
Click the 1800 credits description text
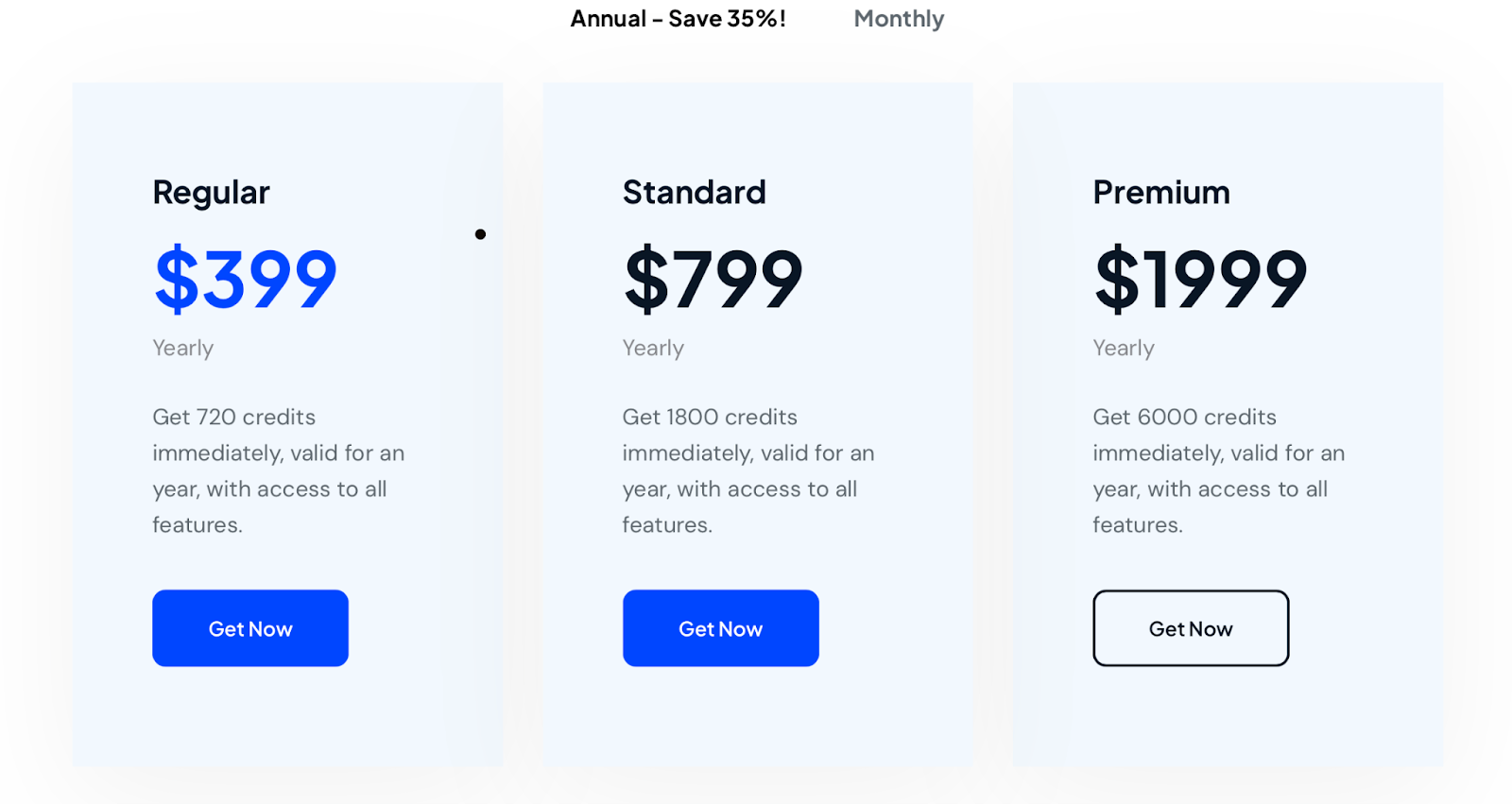(748, 470)
